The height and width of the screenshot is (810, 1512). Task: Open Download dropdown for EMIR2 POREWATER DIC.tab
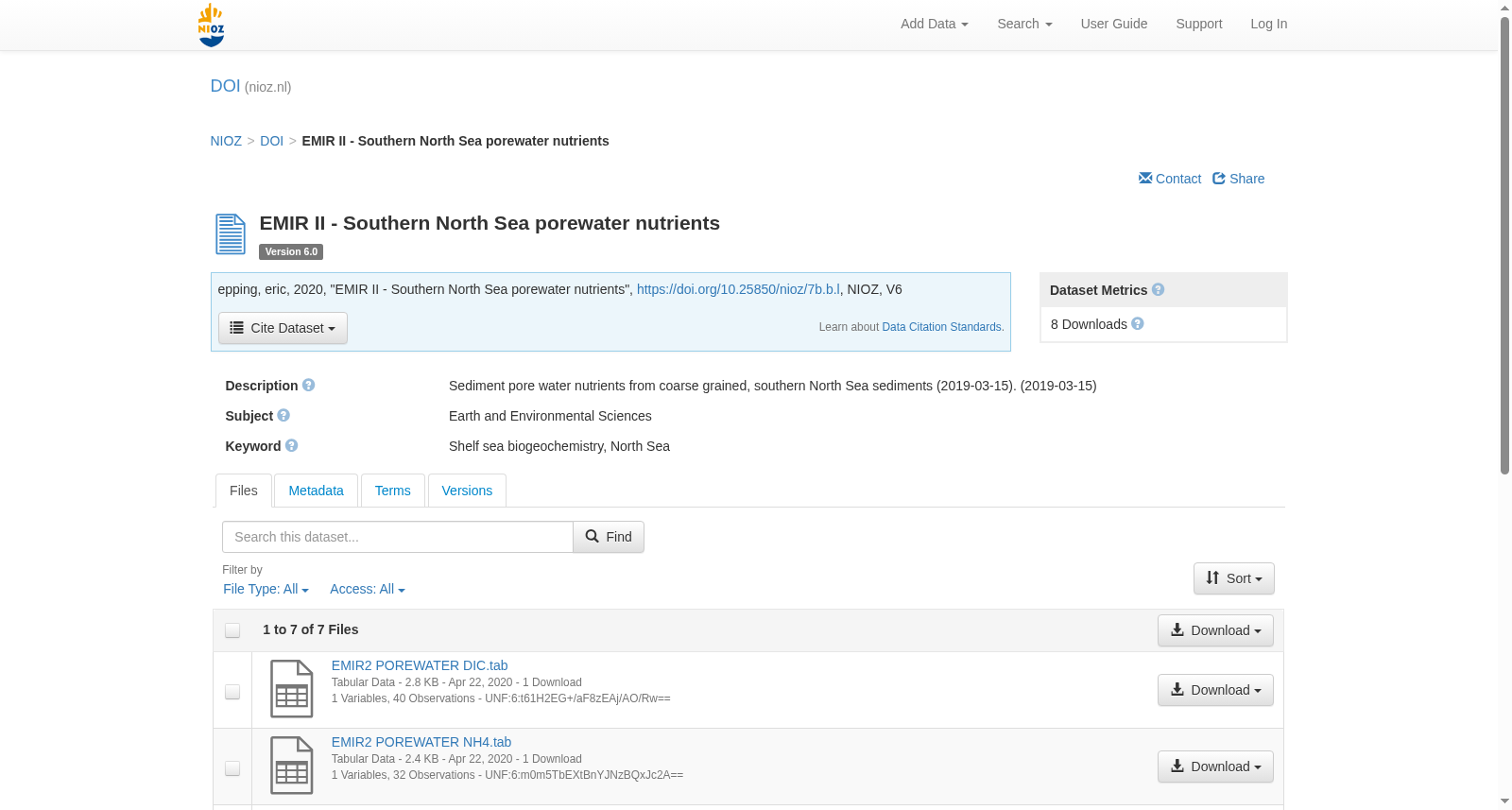pyautogui.click(x=1215, y=690)
